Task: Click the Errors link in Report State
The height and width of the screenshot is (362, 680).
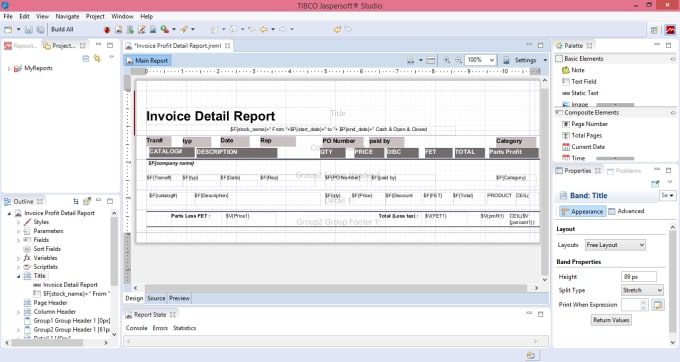Action: (x=160, y=328)
